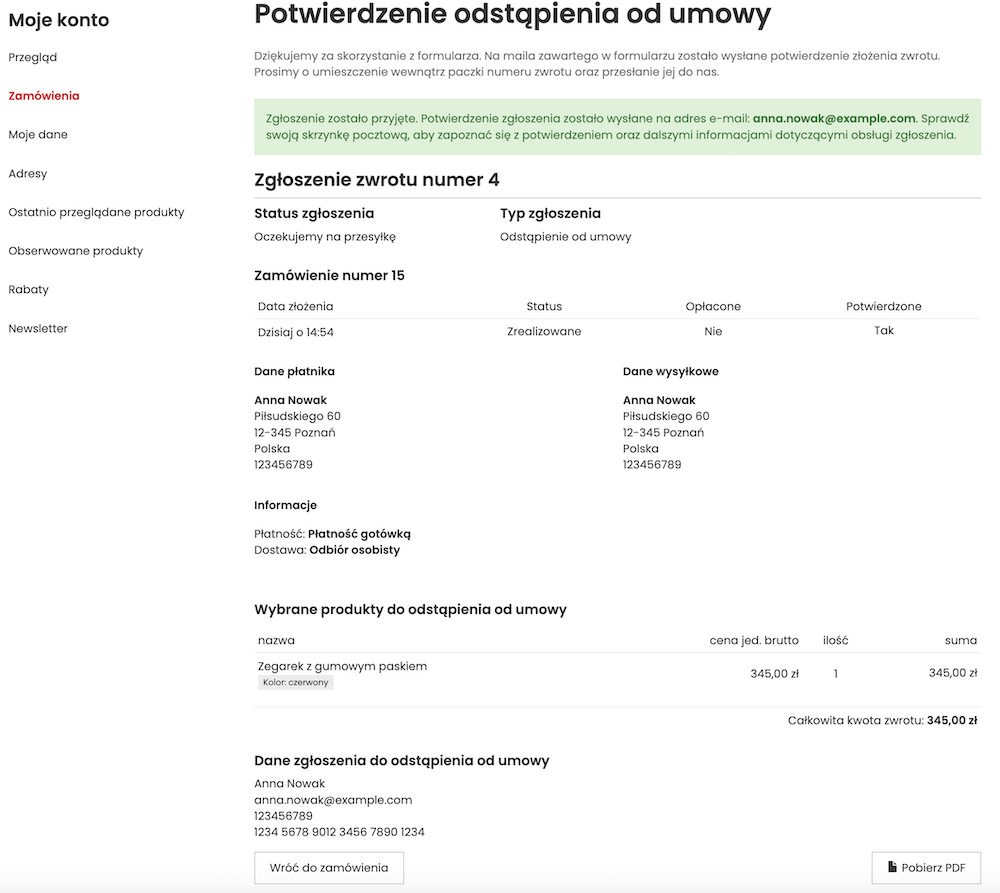Click the Dane płatnika heading

[x=294, y=371]
